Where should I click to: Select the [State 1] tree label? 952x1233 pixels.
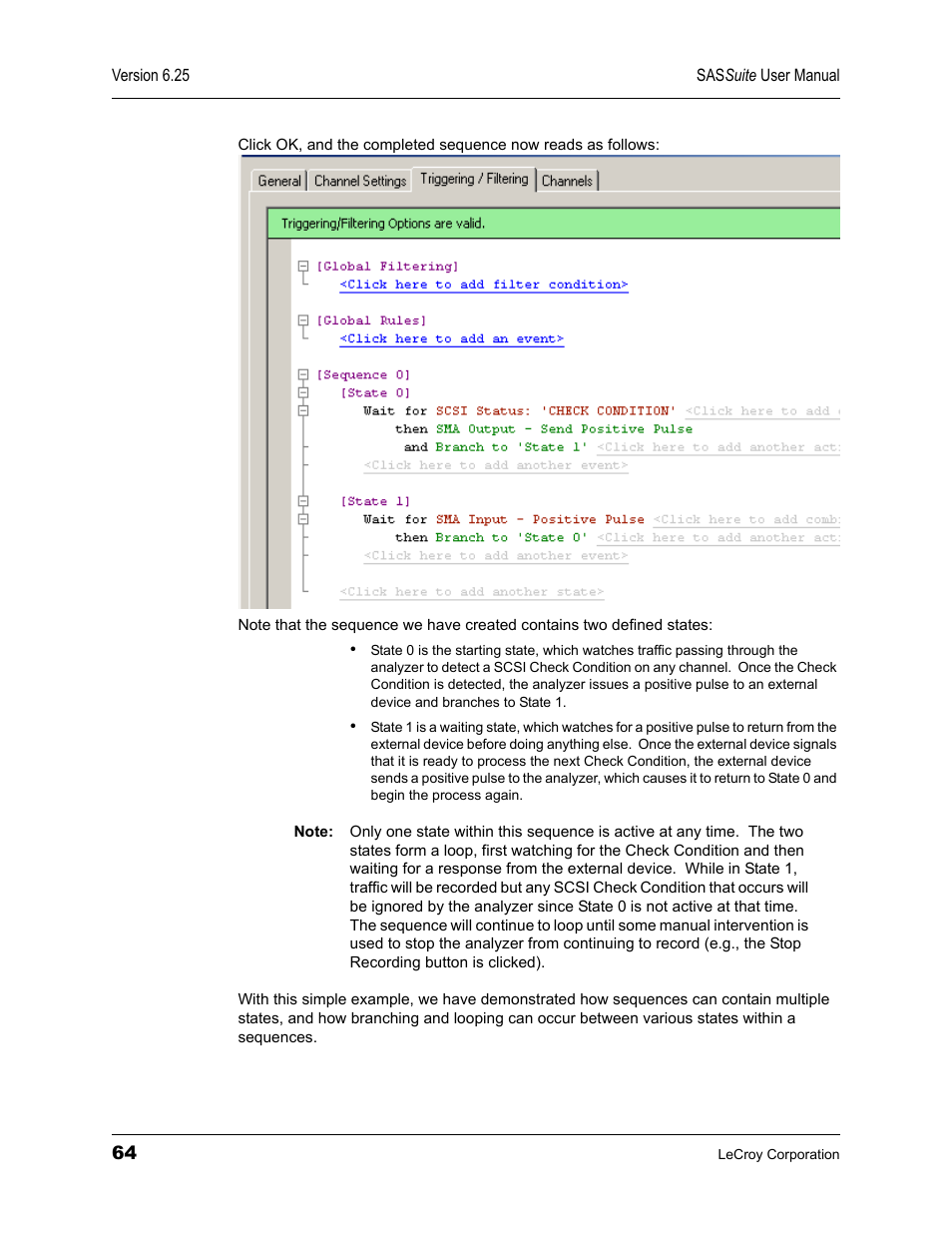tap(375, 501)
